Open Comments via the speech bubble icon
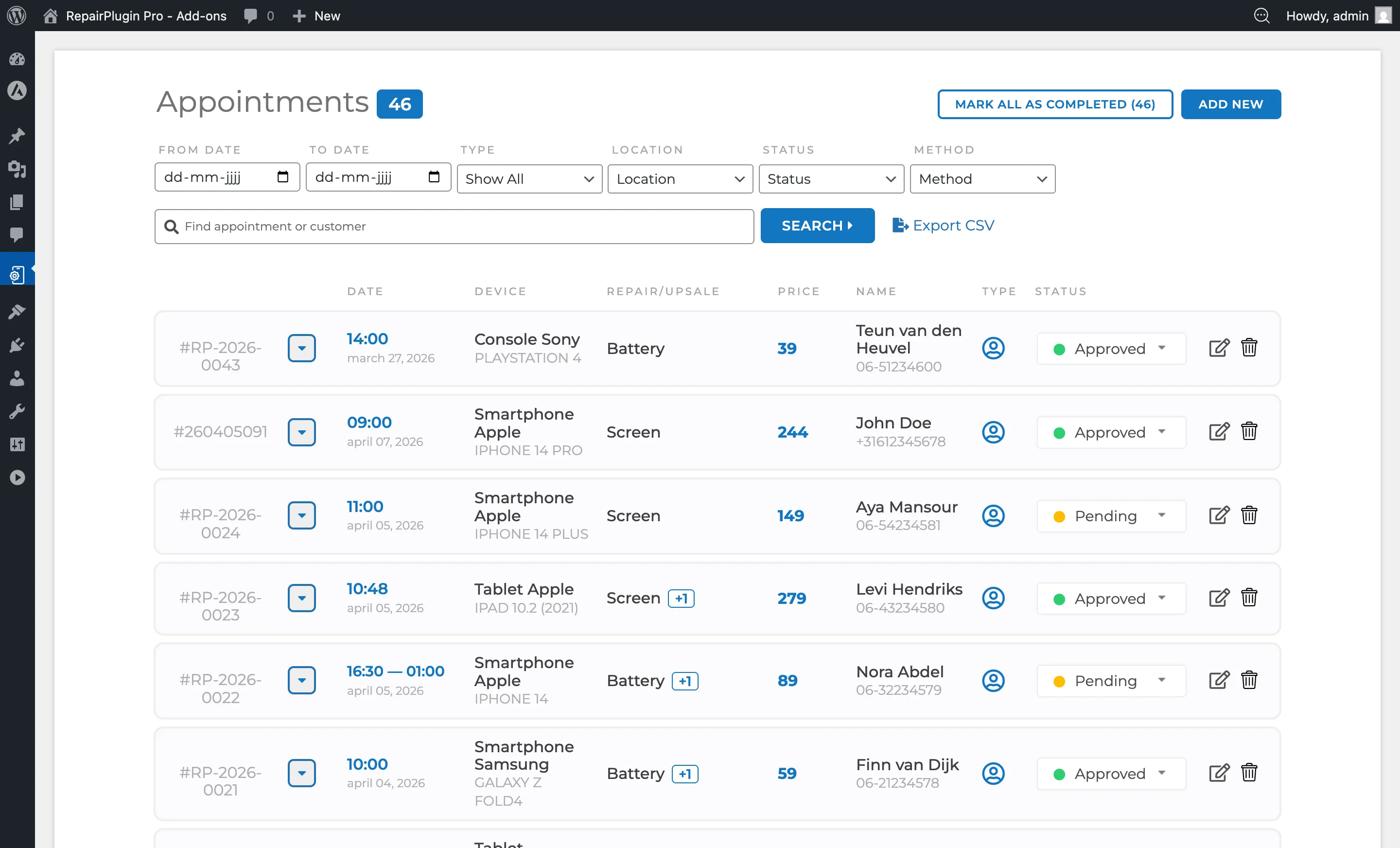Viewport: 1400px width, 848px height. click(x=17, y=235)
